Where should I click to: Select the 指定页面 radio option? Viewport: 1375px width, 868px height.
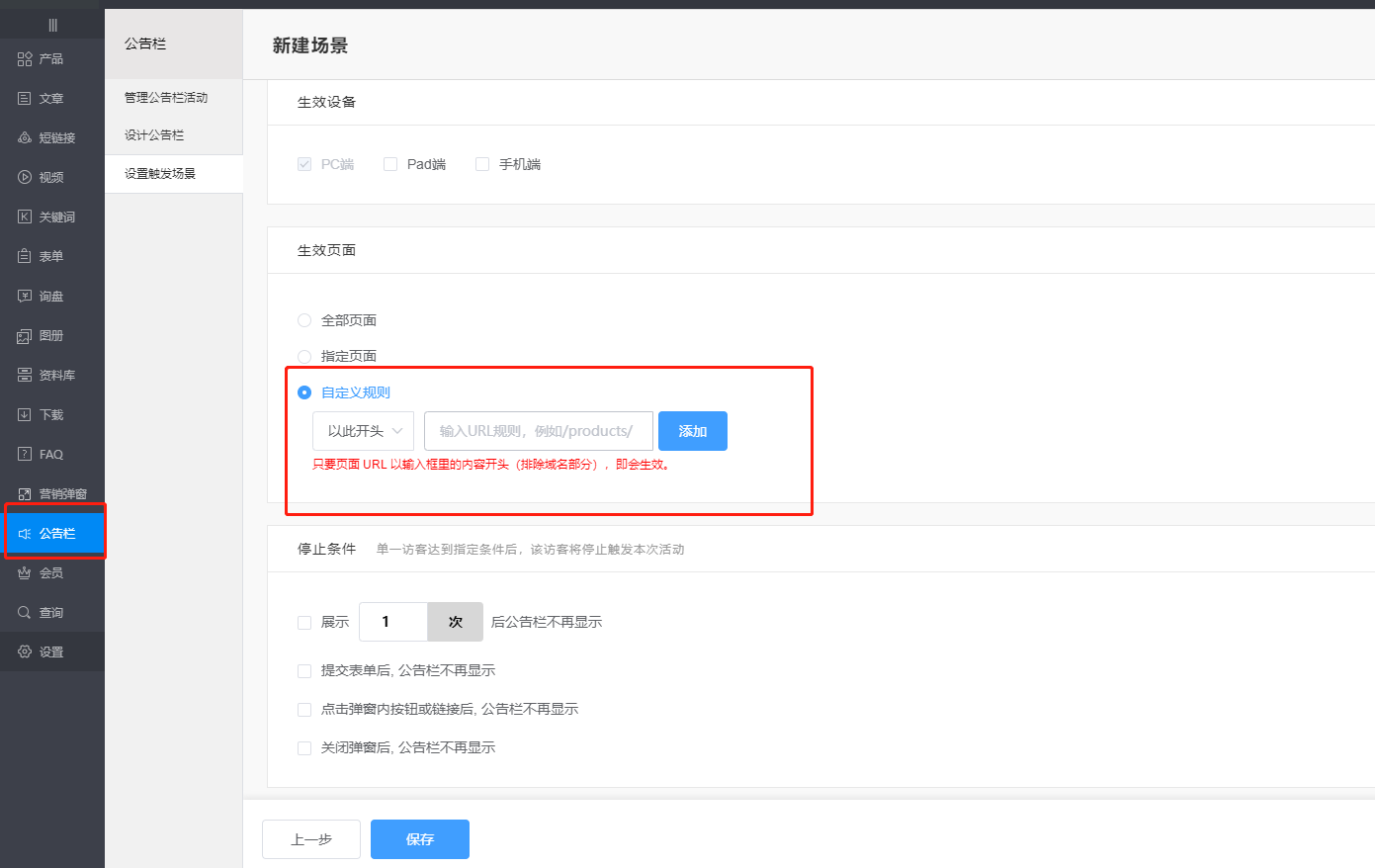(x=304, y=356)
